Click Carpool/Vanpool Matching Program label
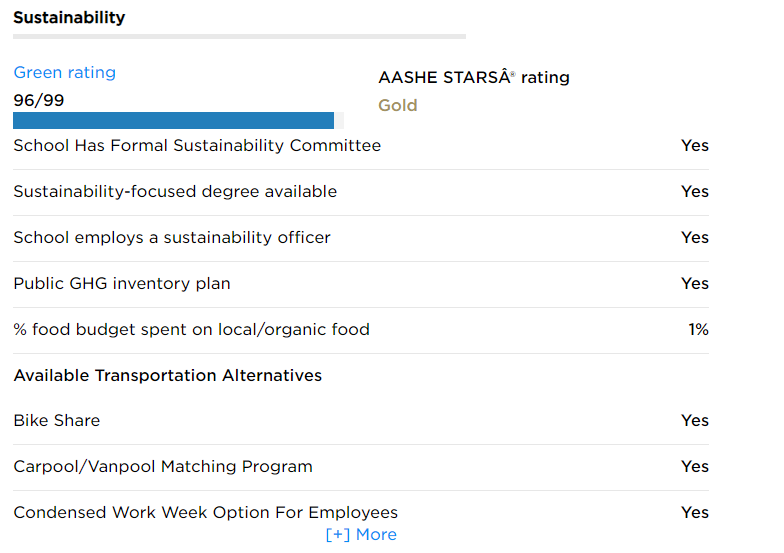Image resolution: width=784 pixels, height=553 pixels. click(163, 467)
